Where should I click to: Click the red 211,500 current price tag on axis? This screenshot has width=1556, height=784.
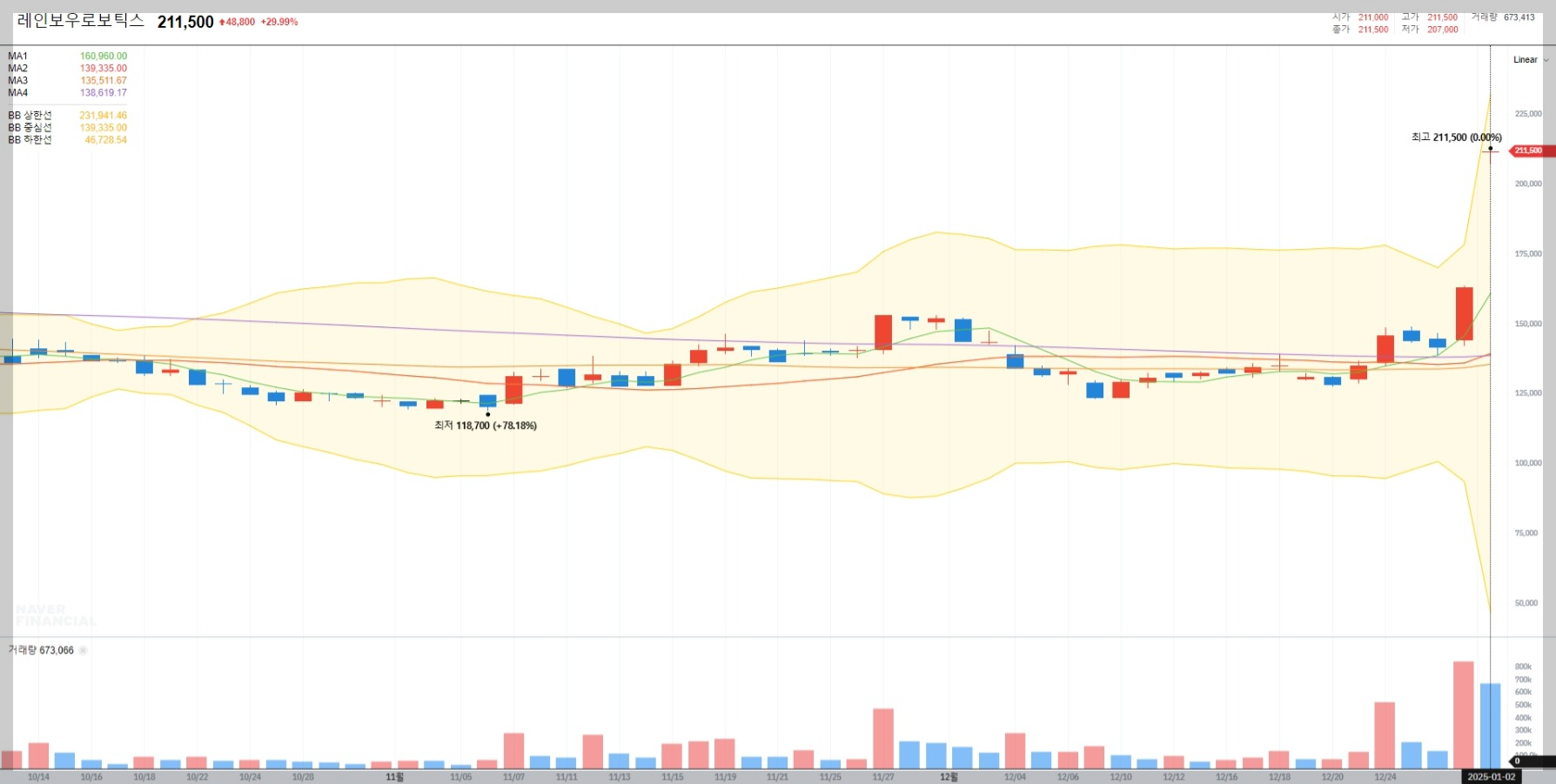1532,151
